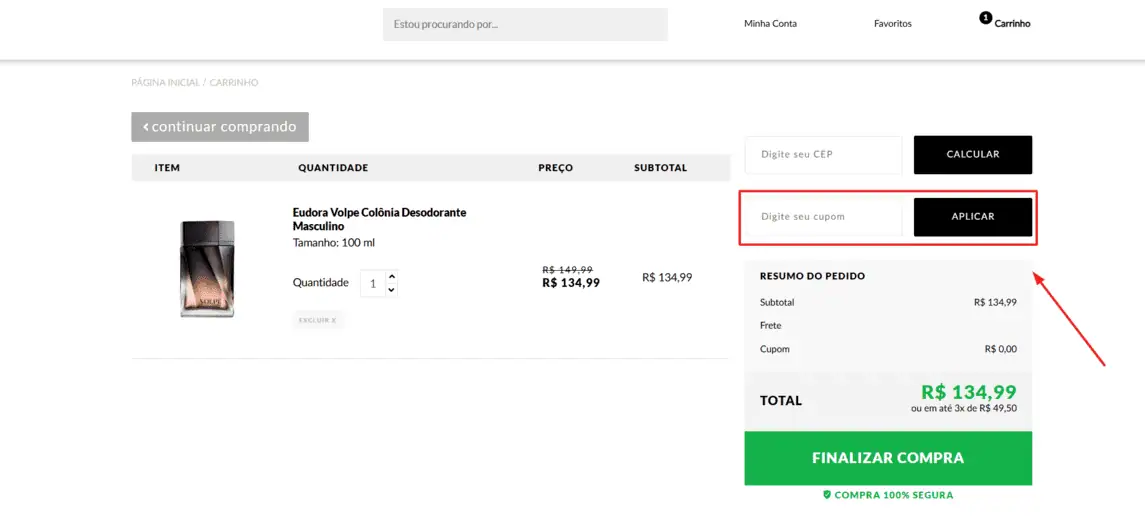Click the Cupom label in order summary
1145x529 pixels.
pyautogui.click(x=775, y=349)
